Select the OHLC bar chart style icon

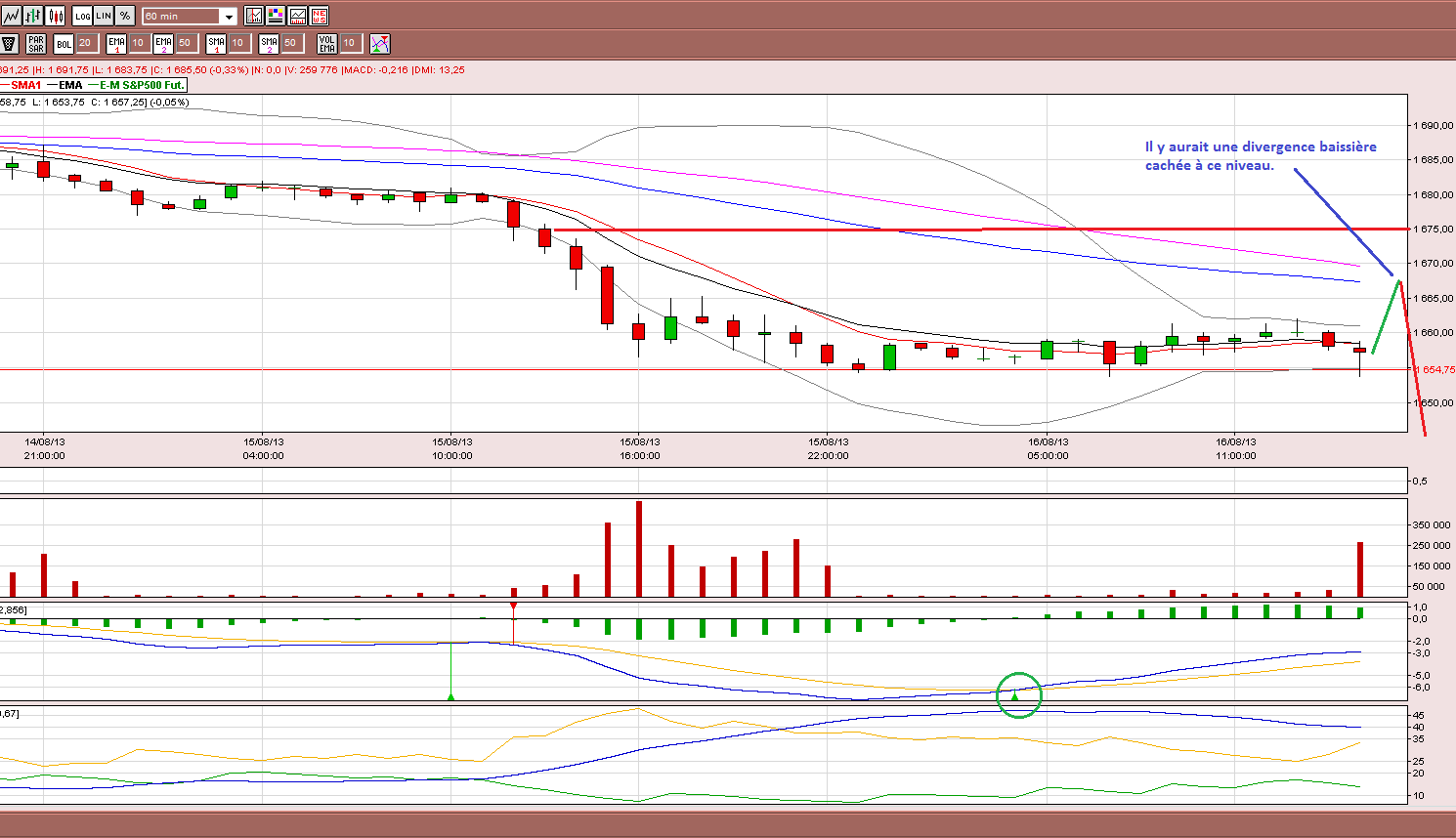[33, 16]
